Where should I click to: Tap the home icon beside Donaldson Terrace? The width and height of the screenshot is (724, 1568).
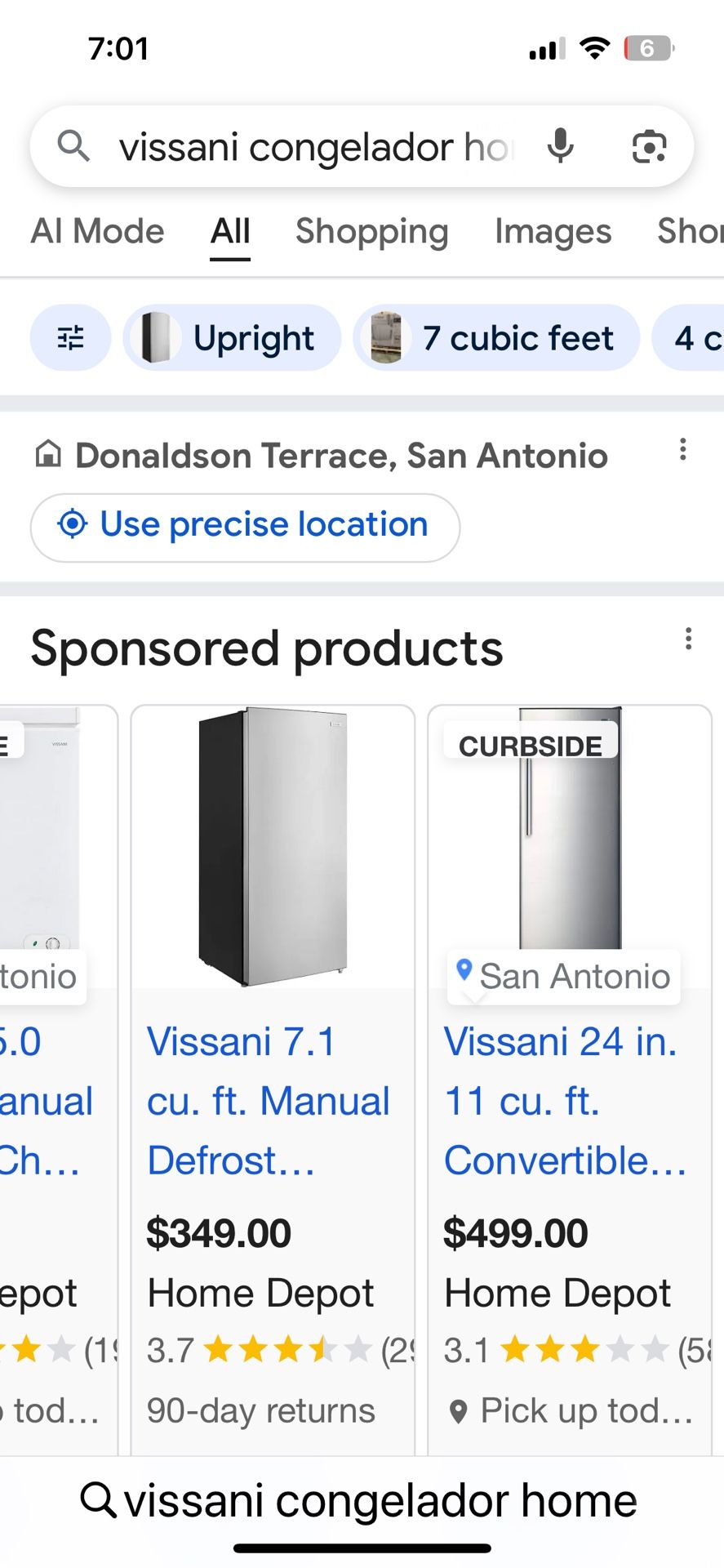[48, 454]
